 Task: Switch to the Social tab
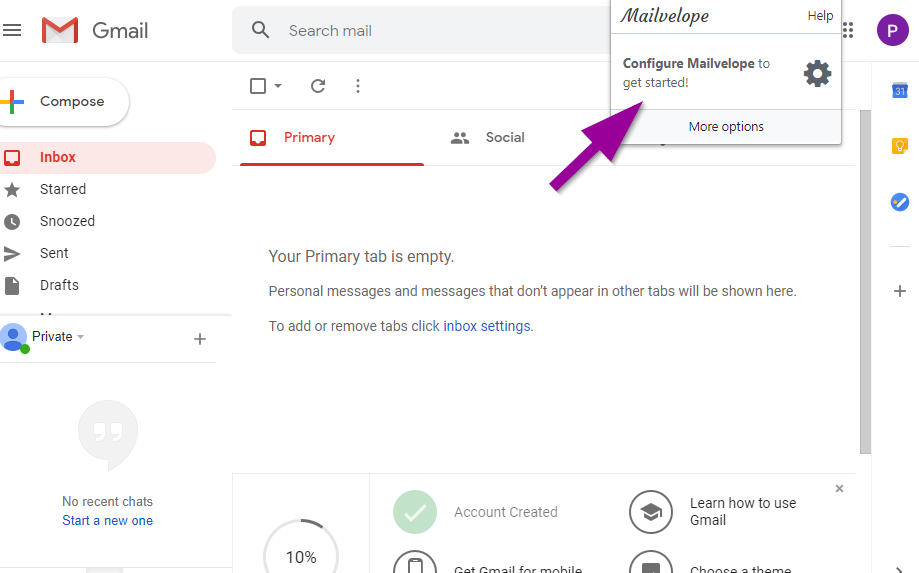point(504,138)
